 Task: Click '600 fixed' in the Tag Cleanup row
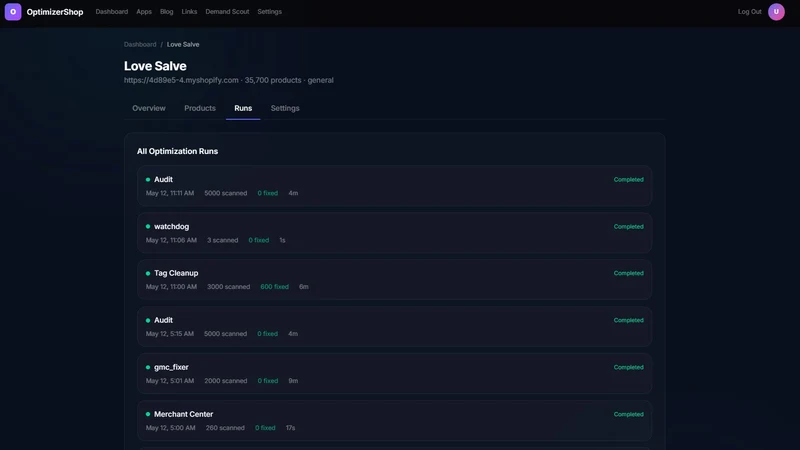[x=274, y=287]
